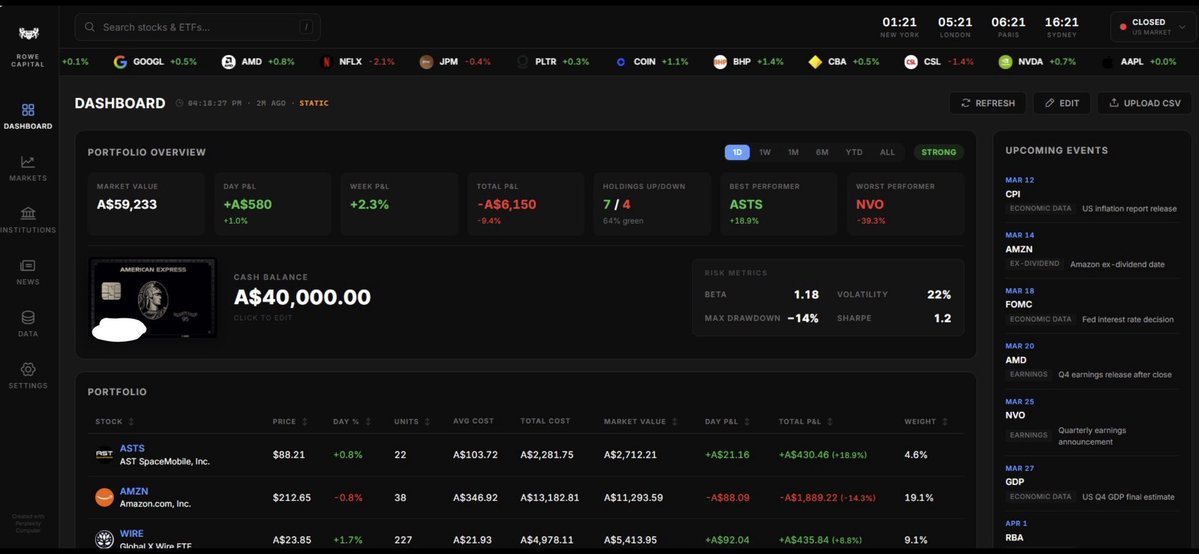Open the Data database icon
This screenshot has height=554, width=1199.
pos(28,318)
